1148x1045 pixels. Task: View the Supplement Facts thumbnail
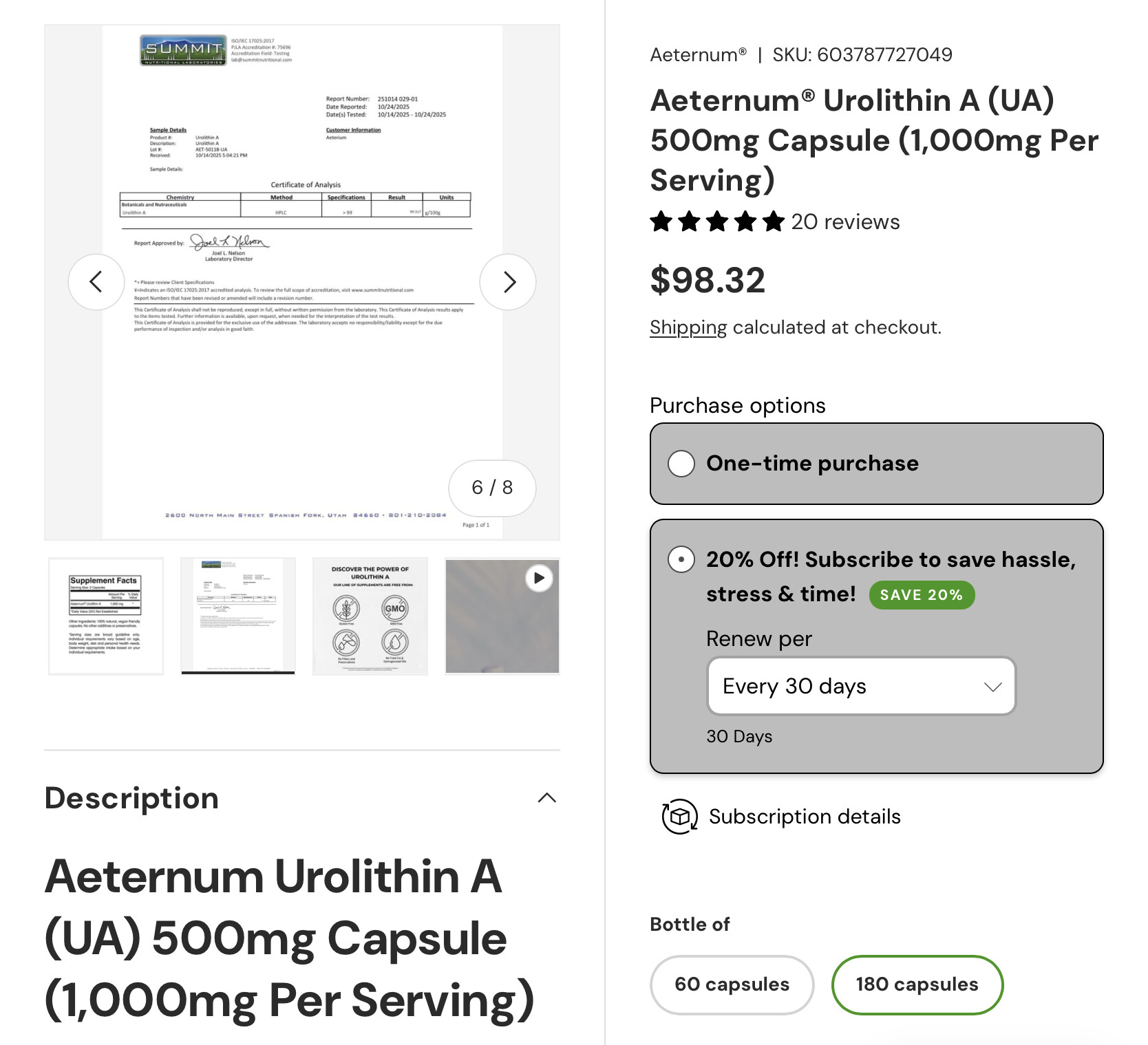[106, 616]
